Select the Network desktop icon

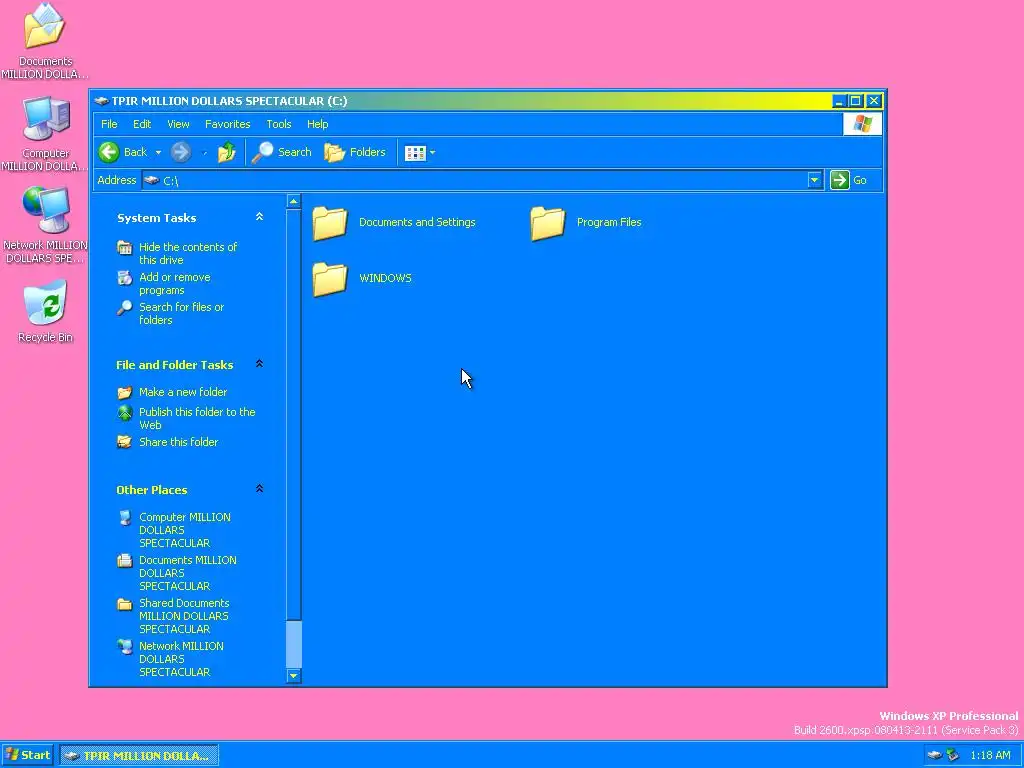pyautogui.click(x=46, y=210)
